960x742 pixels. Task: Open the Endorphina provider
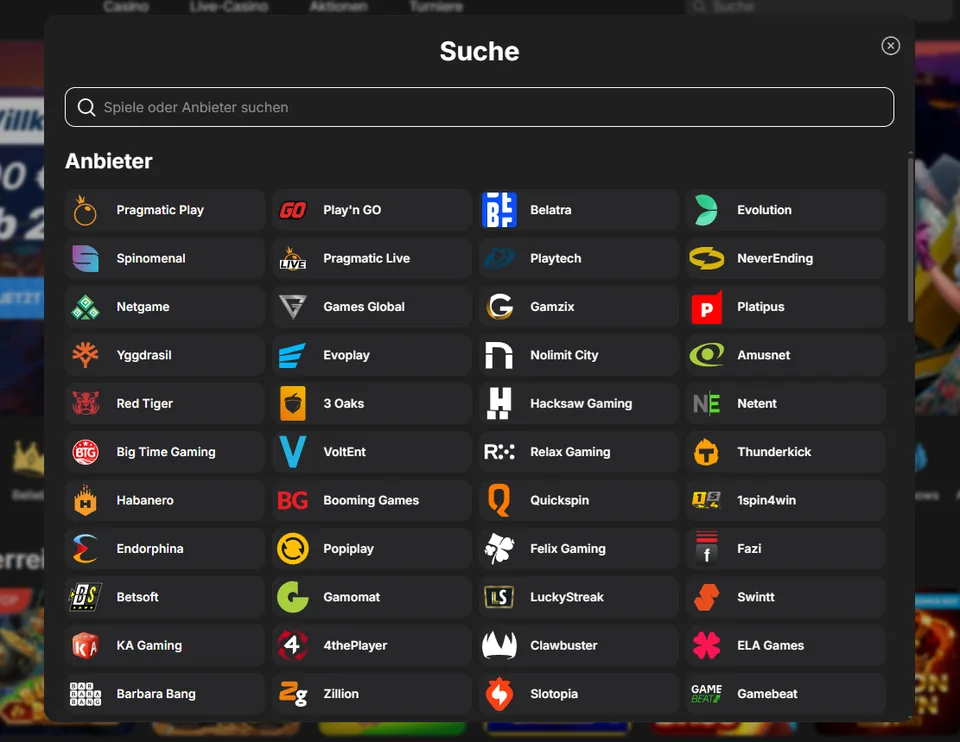click(165, 549)
